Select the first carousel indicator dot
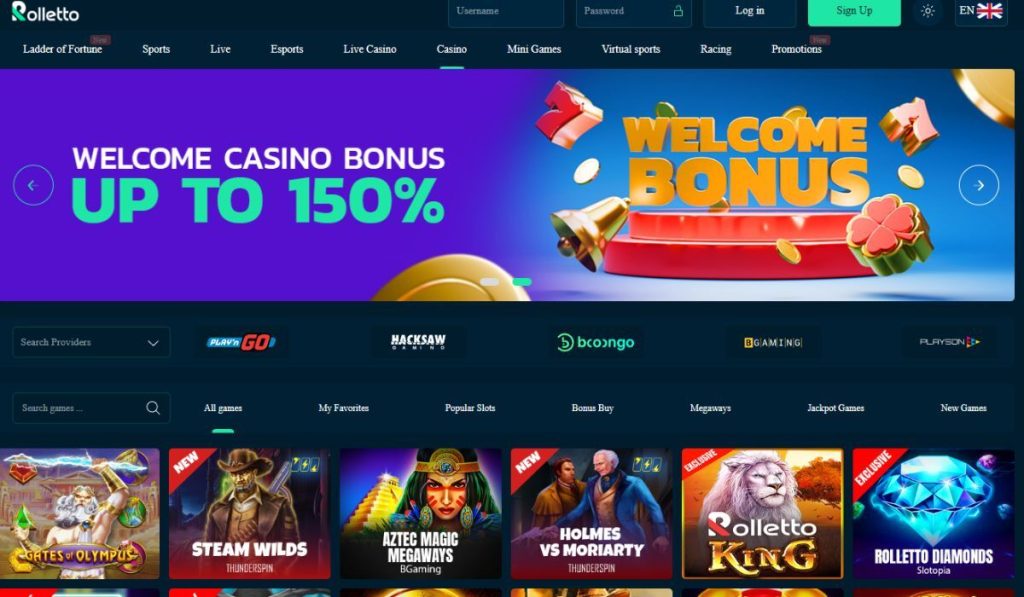 (490, 282)
